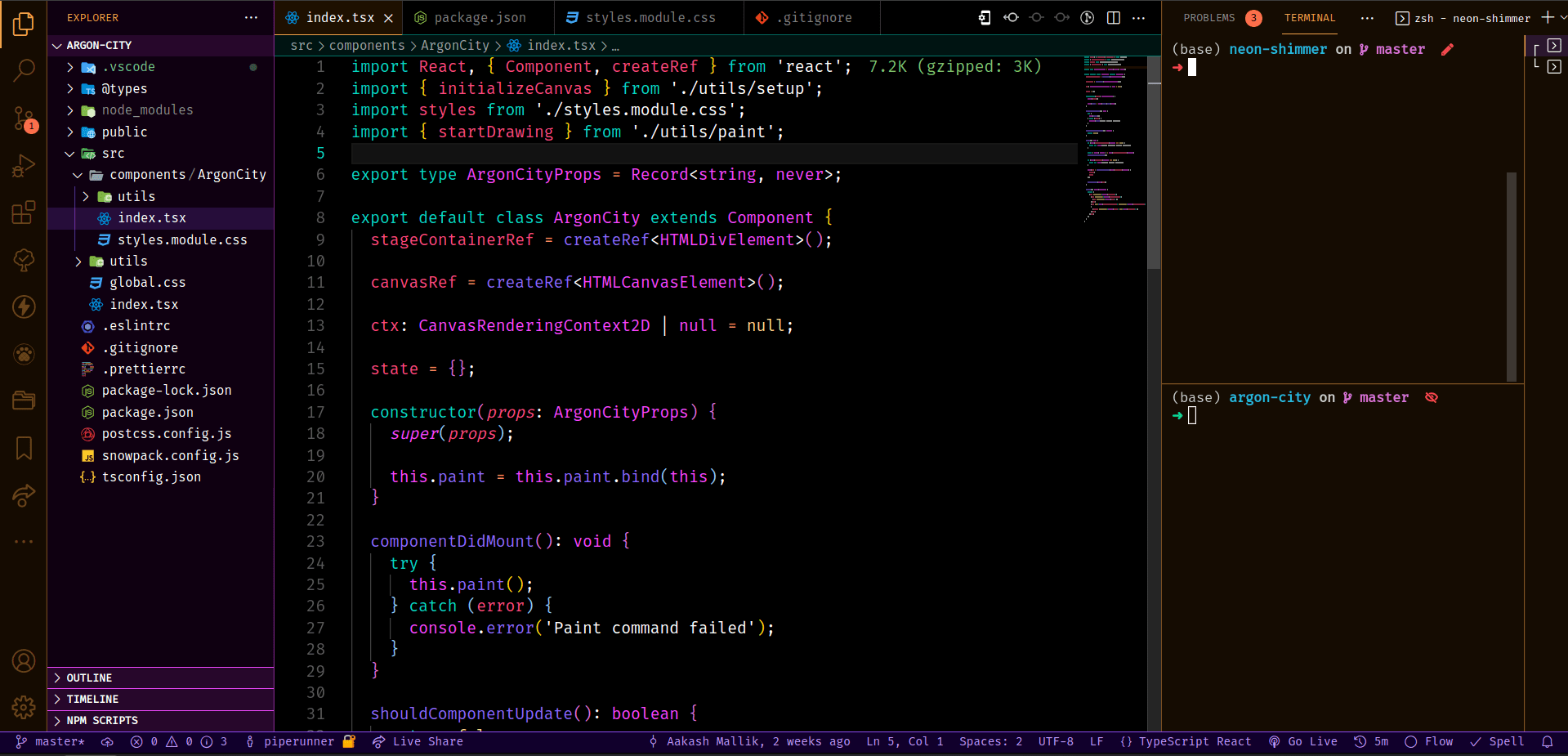This screenshot has height=756, width=1568.
Task: Open editor more actions menu
Action: coord(1139,17)
